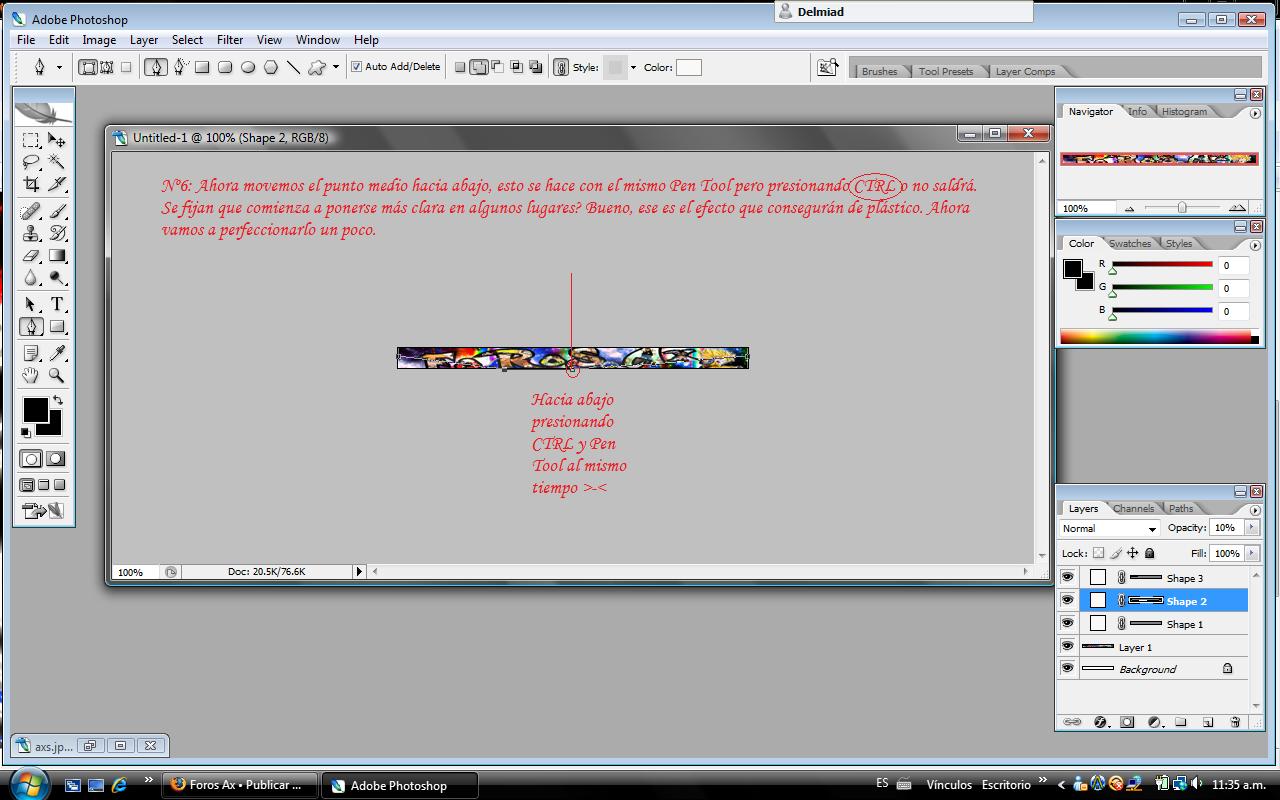Hide the Shape 1 layer

pos(1068,624)
